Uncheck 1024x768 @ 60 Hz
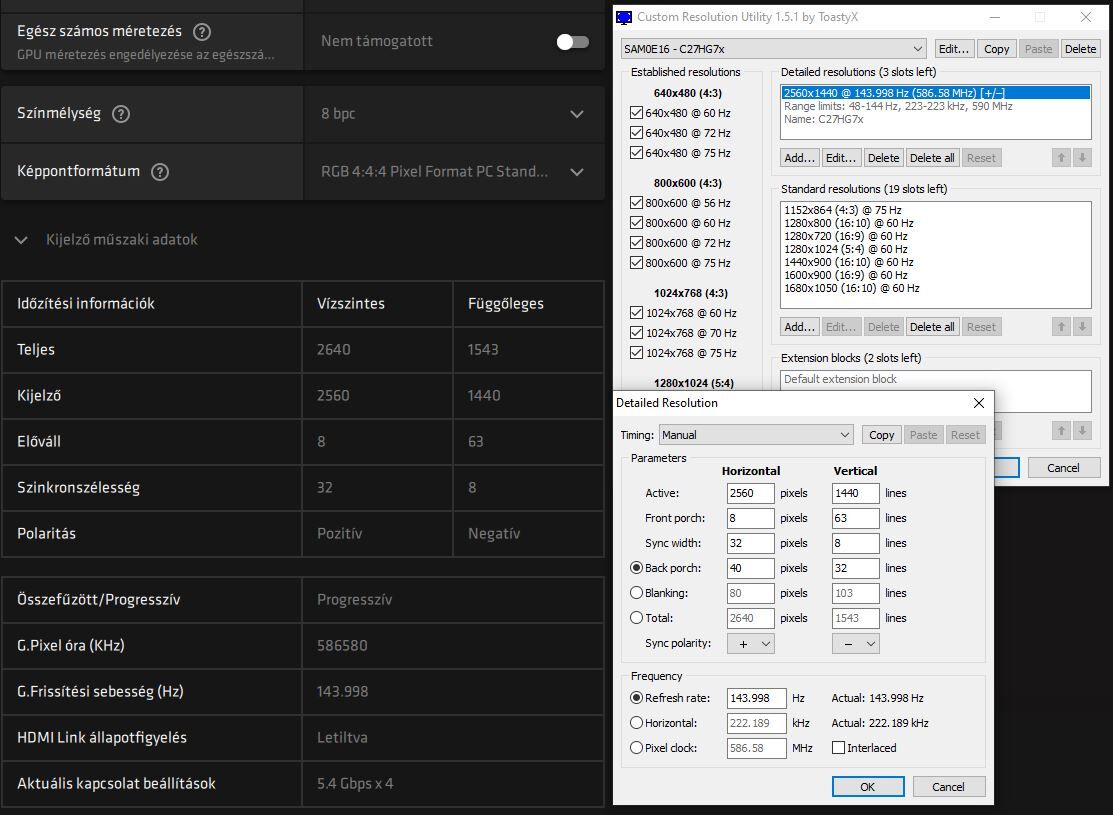This screenshot has width=1113, height=815. [x=636, y=313]
